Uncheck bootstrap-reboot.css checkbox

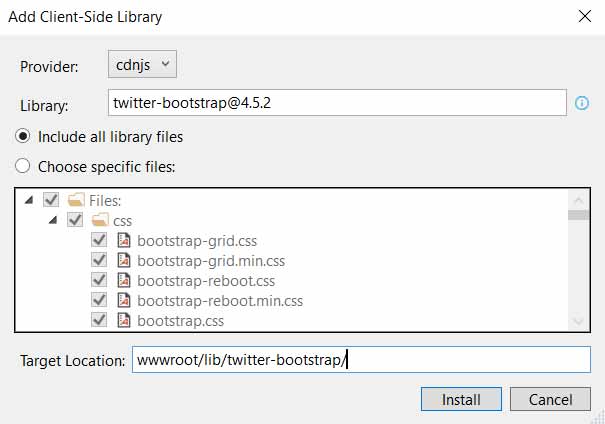point(99,280)
